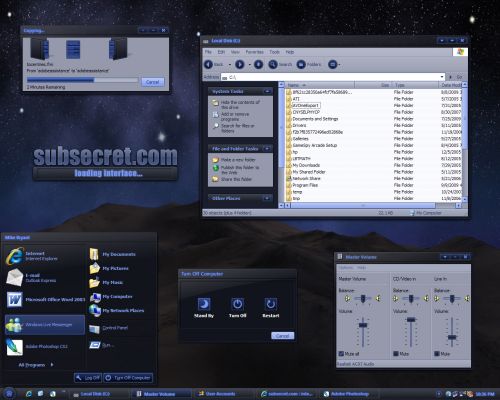The height and width of the screenshot is (400, 500).
Task: Collapse the System Tasks panel
Action: pyautogui.click(x=267, y=91)
